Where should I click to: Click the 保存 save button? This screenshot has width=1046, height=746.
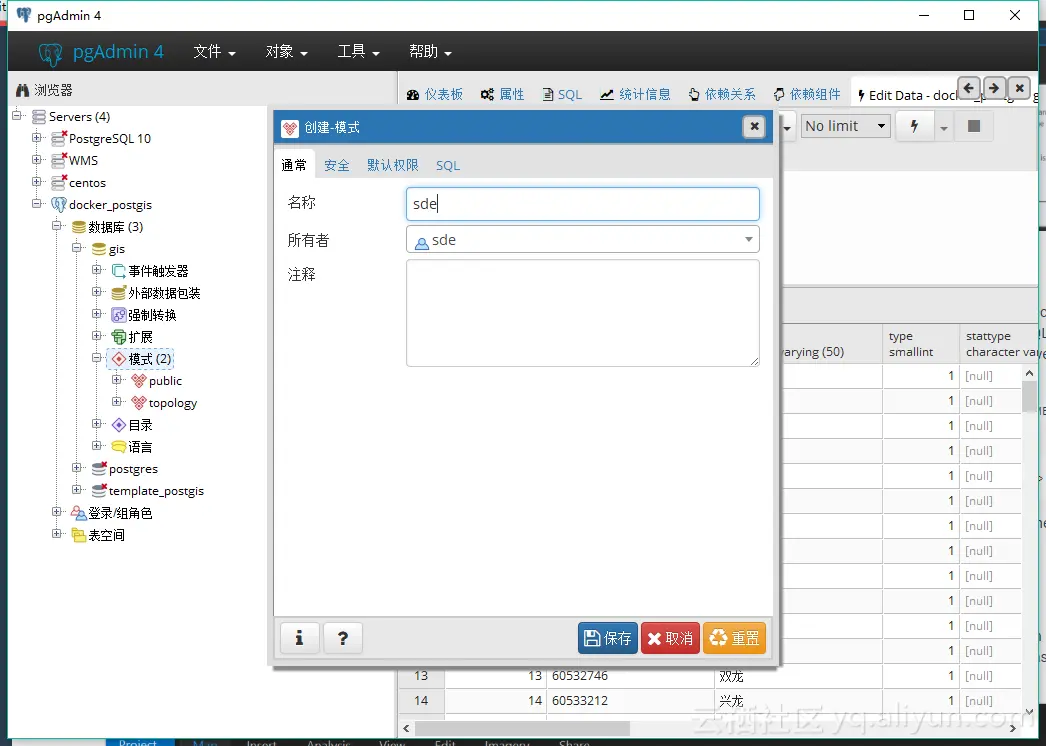[x=608, y=639]
